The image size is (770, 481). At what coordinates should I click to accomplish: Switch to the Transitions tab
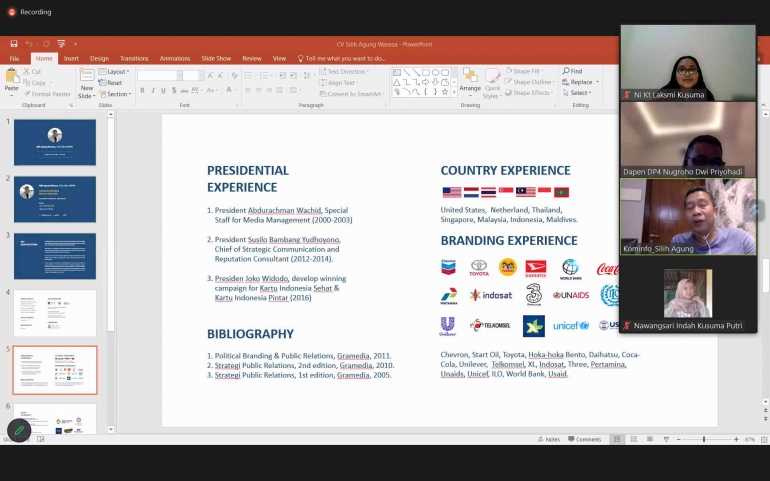coord(134,58)
